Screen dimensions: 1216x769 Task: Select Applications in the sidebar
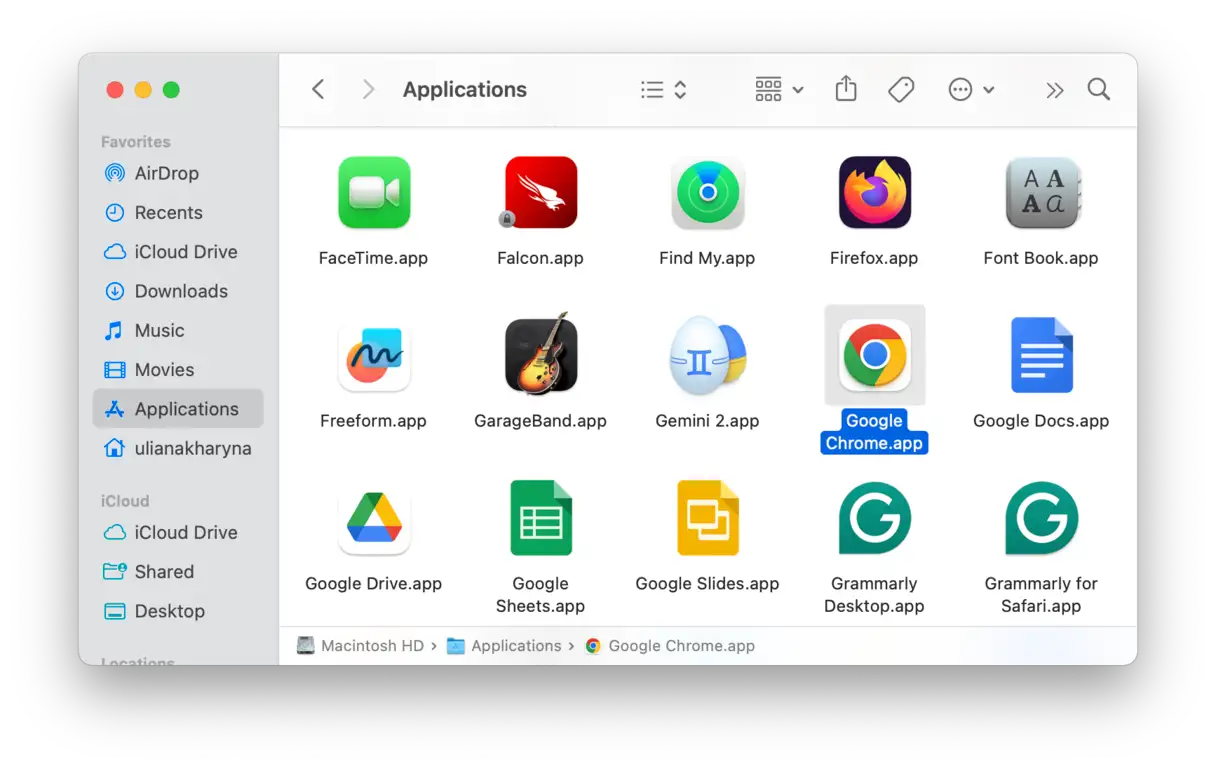coord(178,409)
